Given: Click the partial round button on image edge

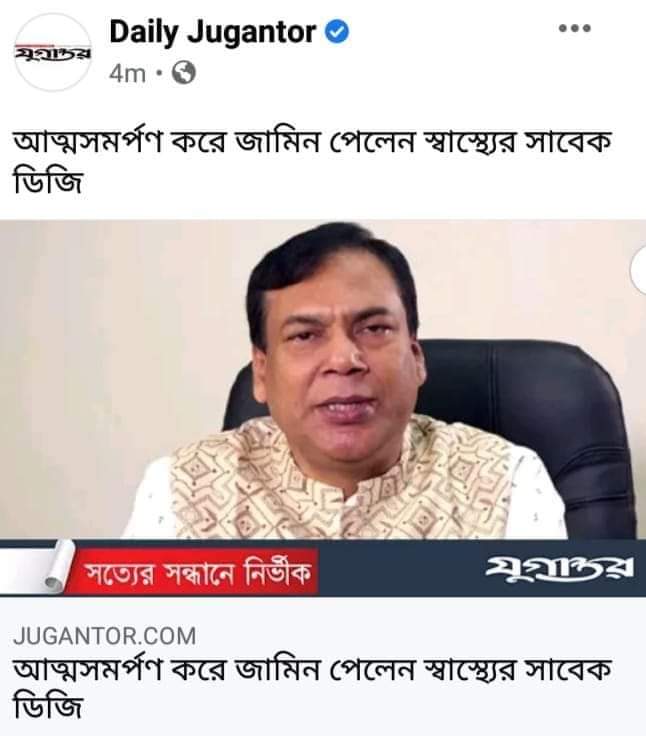Looking at the screenshot, I should pyautogui.click(x=638, y=270).
